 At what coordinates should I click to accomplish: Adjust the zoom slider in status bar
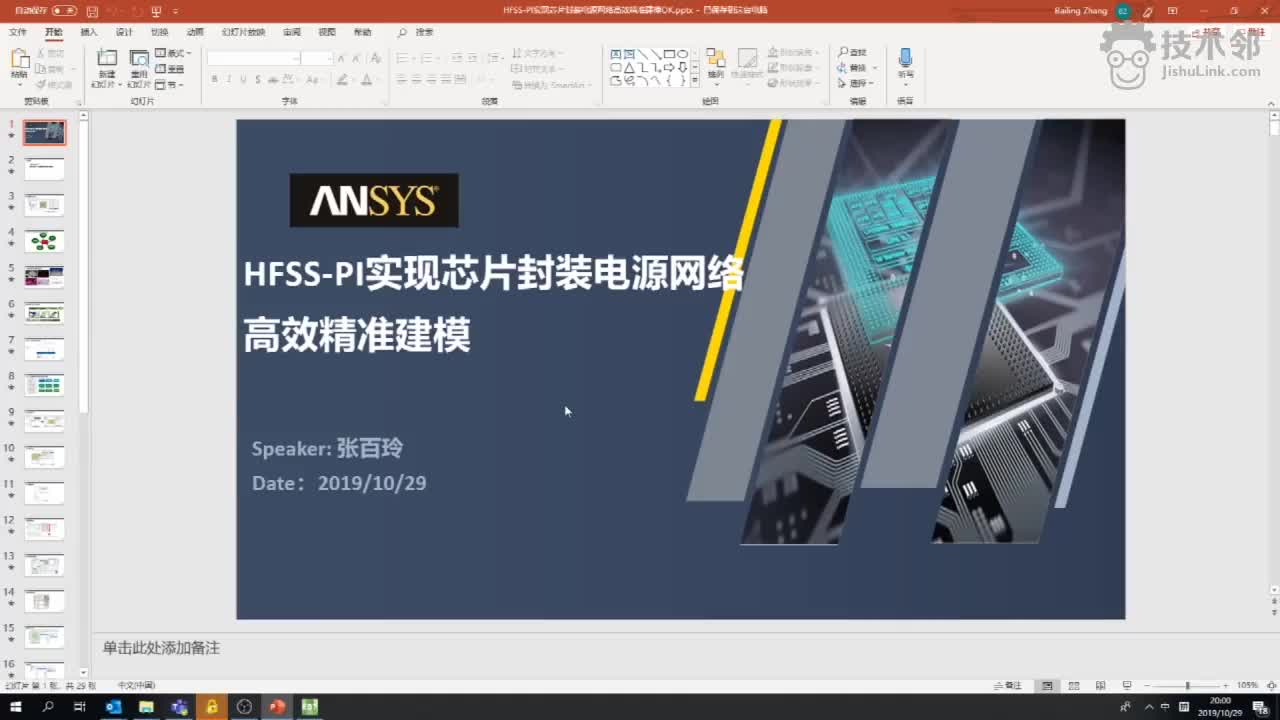1187,685
